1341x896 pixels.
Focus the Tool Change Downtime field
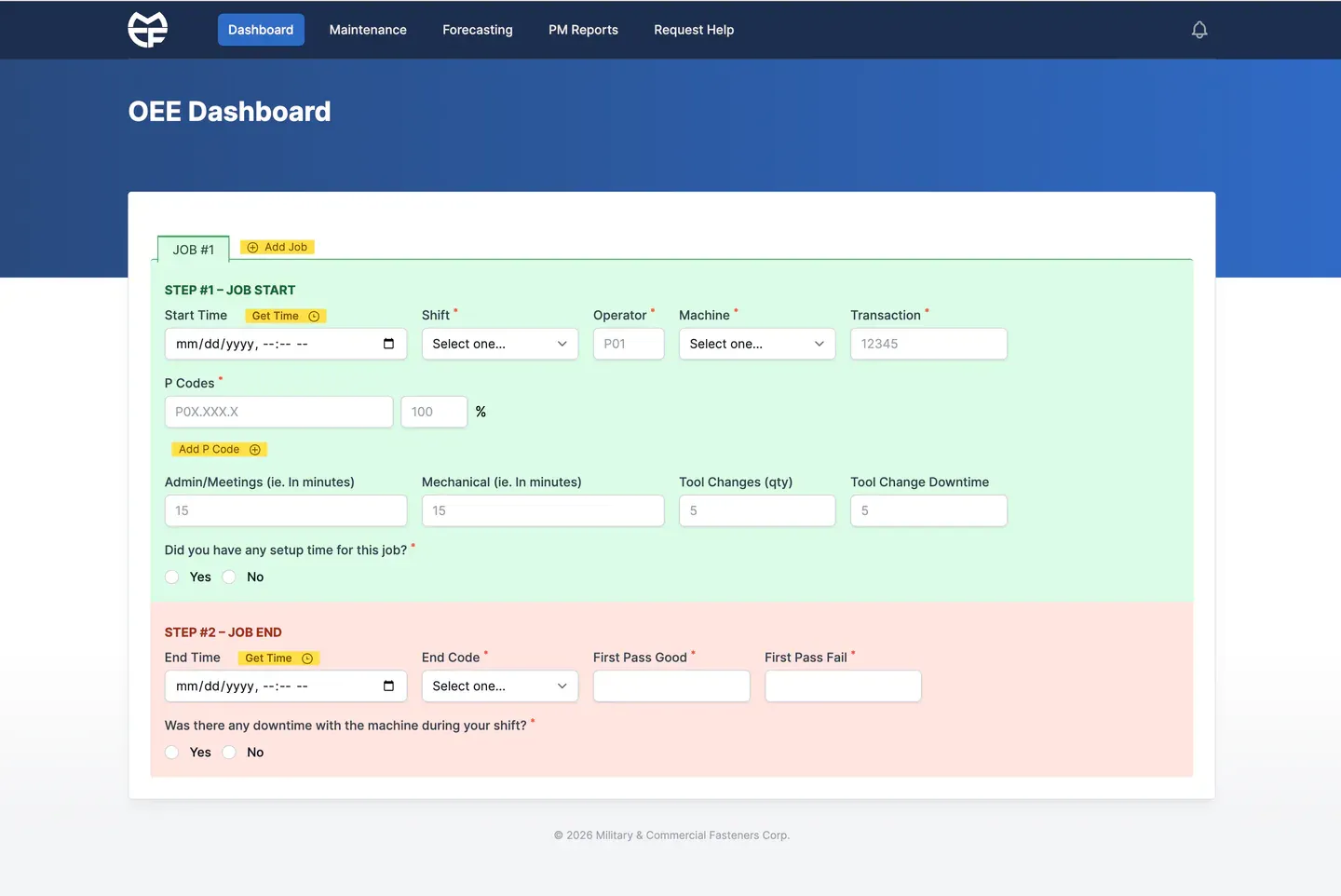928,510
